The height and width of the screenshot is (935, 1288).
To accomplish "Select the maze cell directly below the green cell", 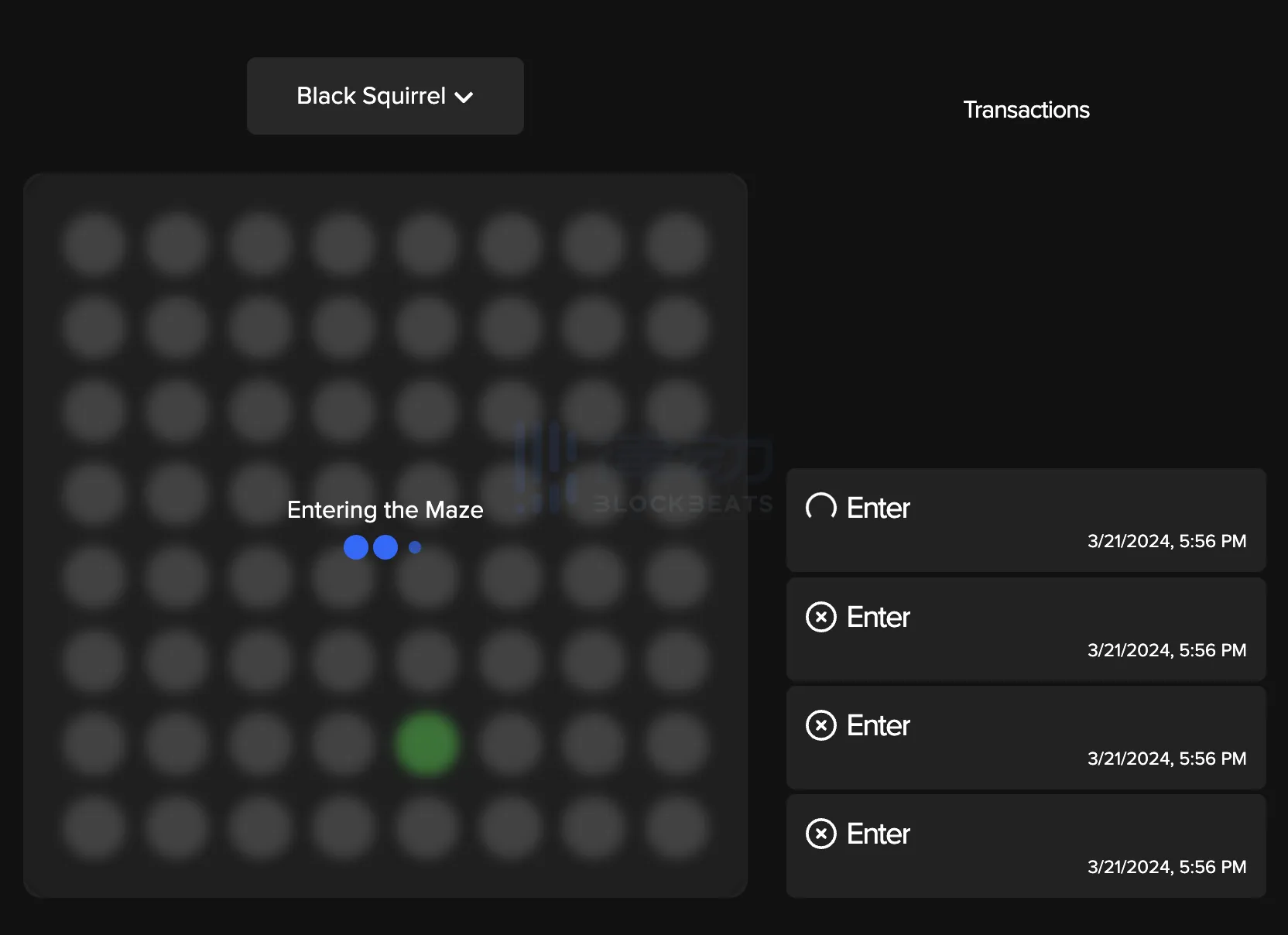I will 426,827.
